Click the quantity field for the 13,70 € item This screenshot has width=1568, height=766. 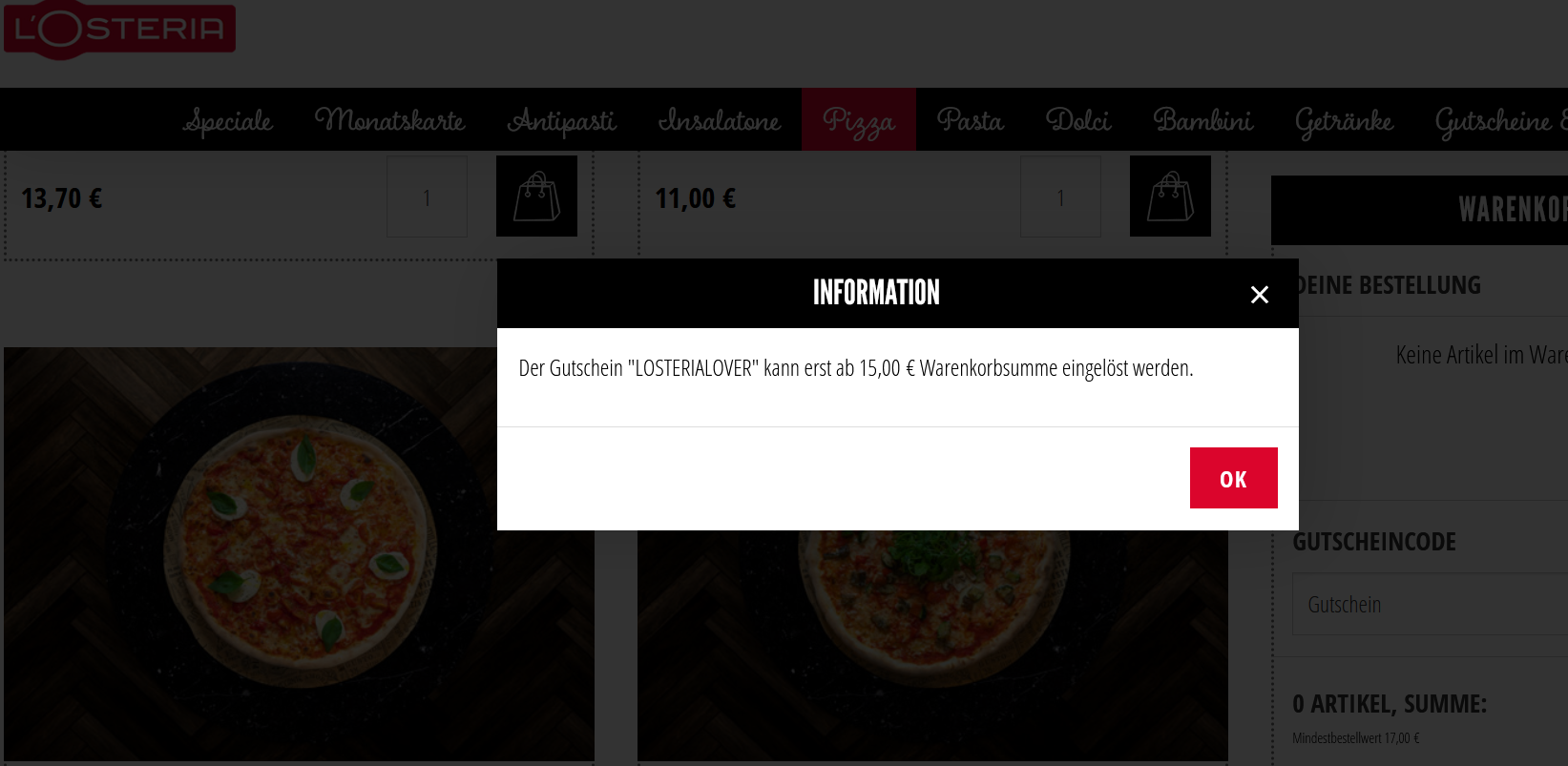[x=427, y=197]
